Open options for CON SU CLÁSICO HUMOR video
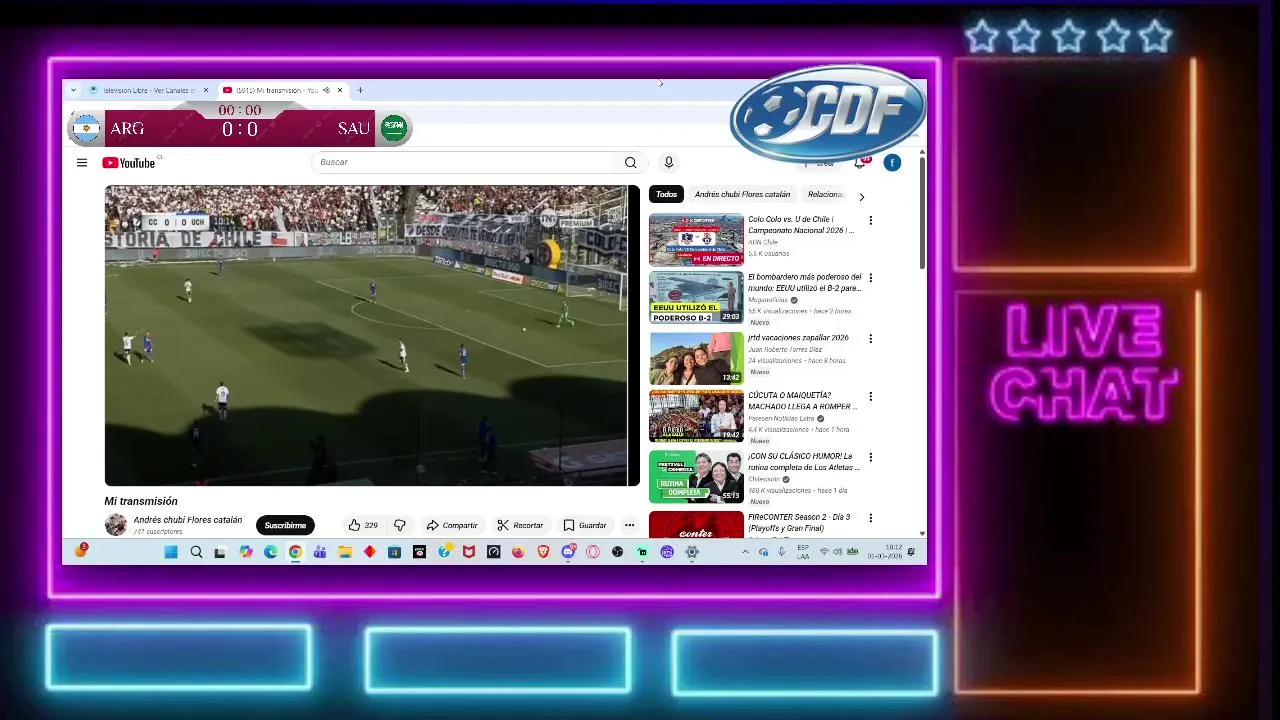 [x=870, y=457]
